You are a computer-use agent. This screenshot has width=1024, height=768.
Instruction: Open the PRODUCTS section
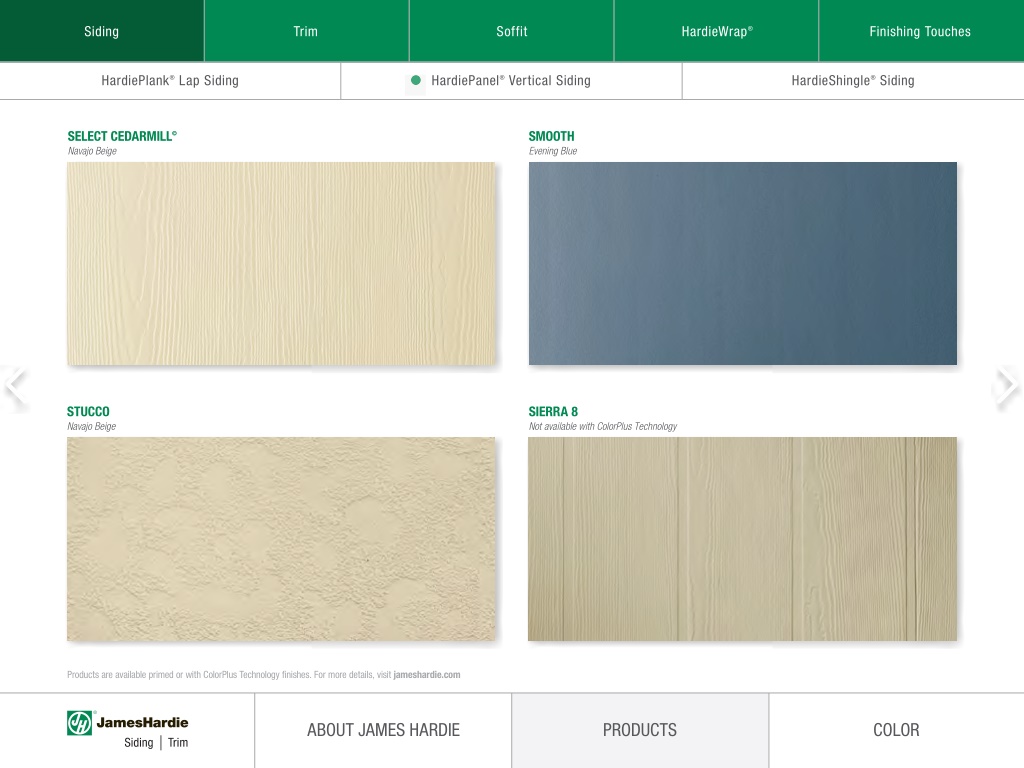point(640,730)
